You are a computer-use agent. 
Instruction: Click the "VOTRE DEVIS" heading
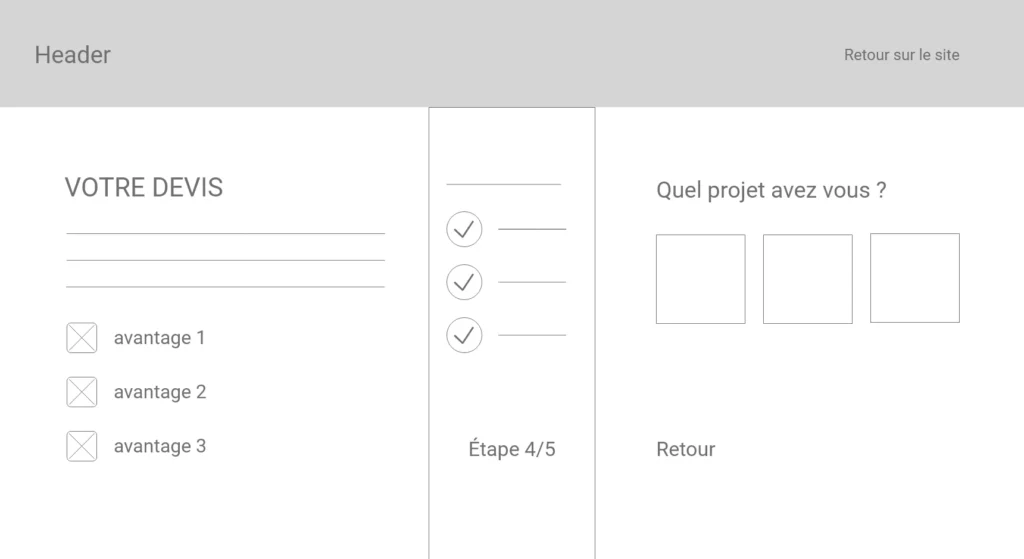(143, 187)
